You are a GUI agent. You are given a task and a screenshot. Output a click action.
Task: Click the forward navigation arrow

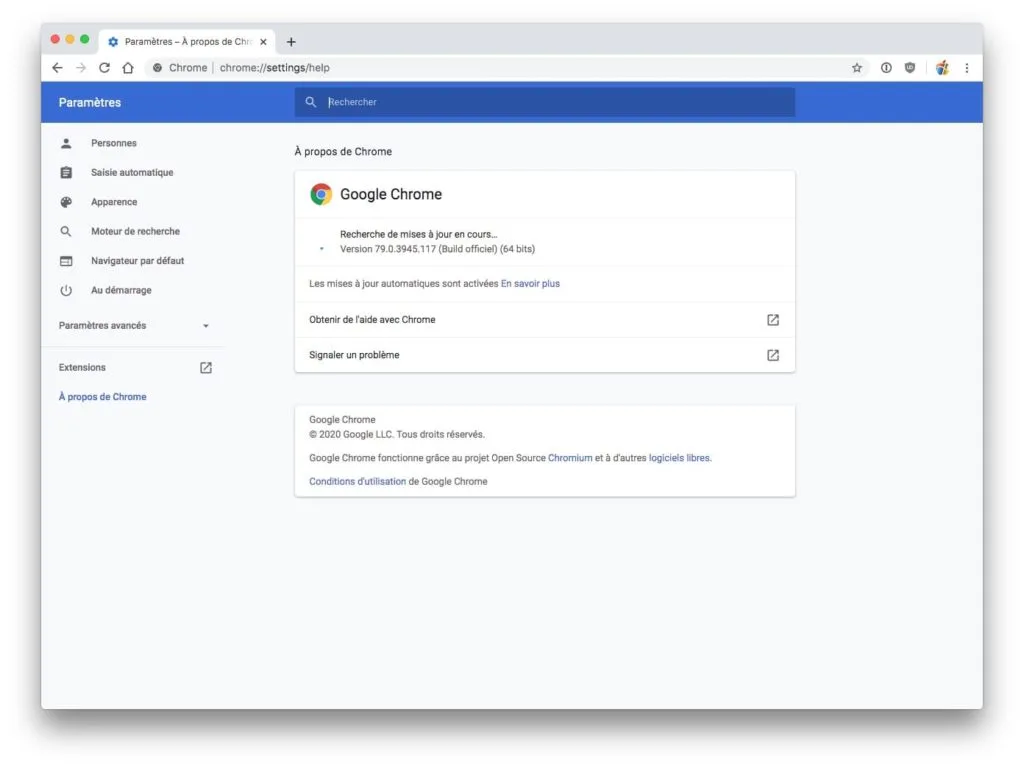(x=81, y=68)
